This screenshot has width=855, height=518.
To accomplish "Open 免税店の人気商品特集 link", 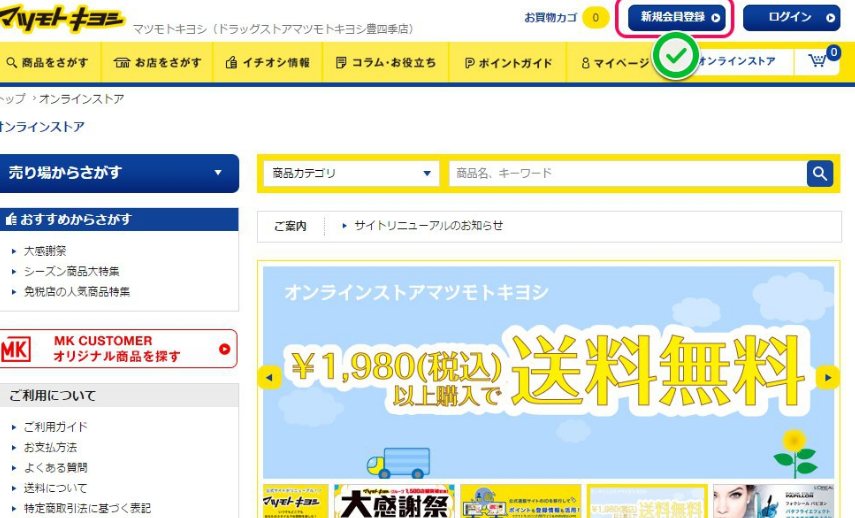I will (x=76, y=292).
